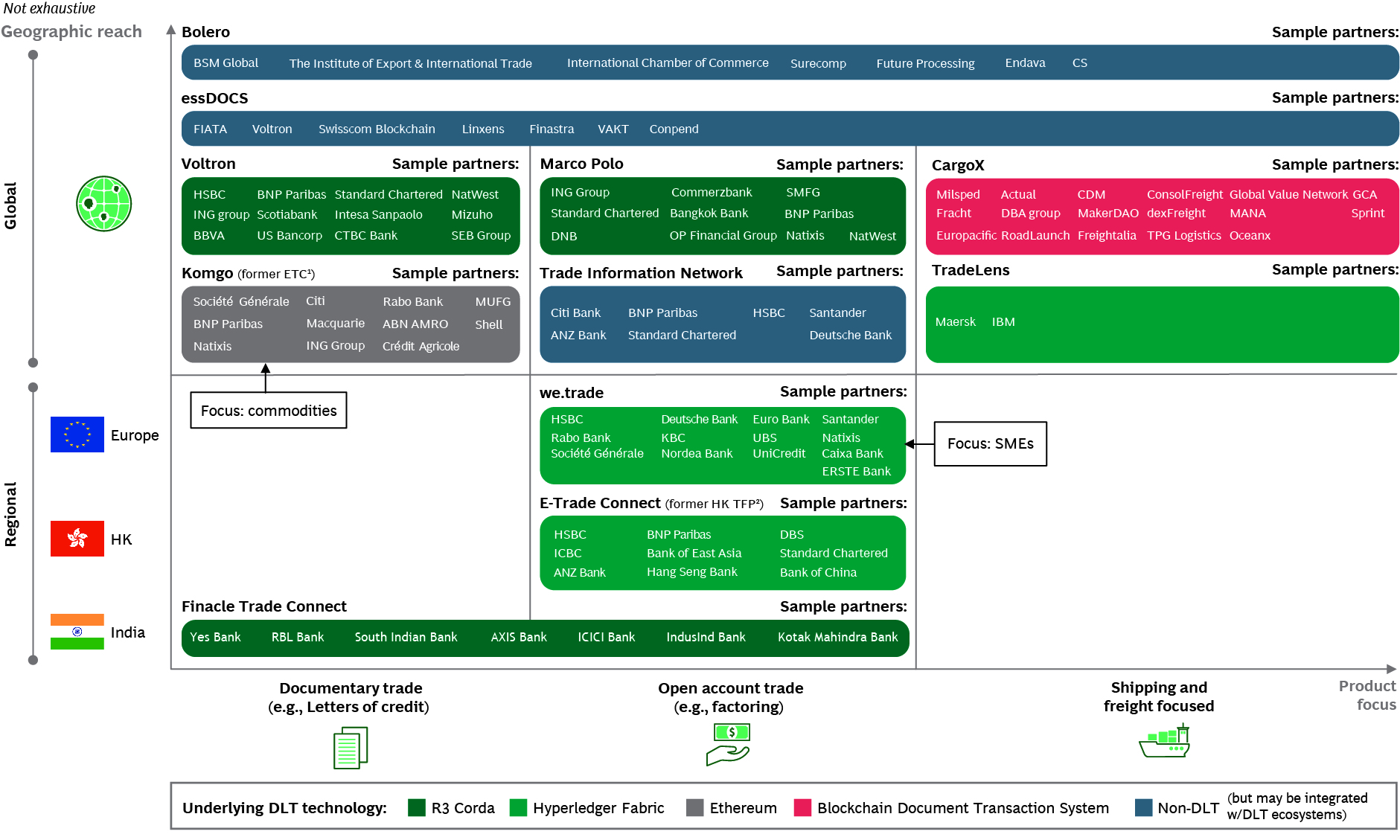Viewport: 1400px width, 840px height.
Task: Click the gray Ethereum legend square
Action: point(694,808)
